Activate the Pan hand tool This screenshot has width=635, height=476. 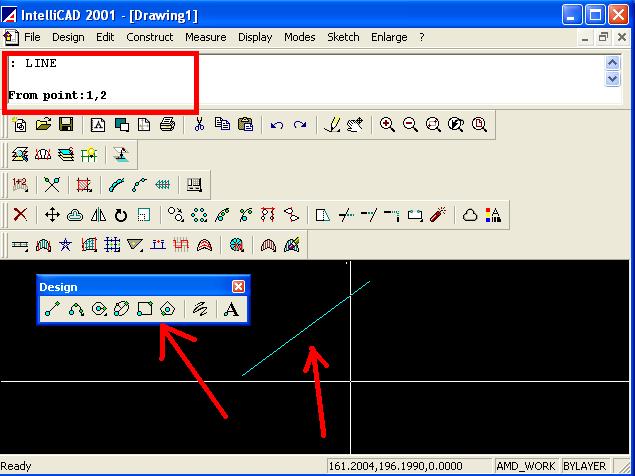[x=355, y=124]
